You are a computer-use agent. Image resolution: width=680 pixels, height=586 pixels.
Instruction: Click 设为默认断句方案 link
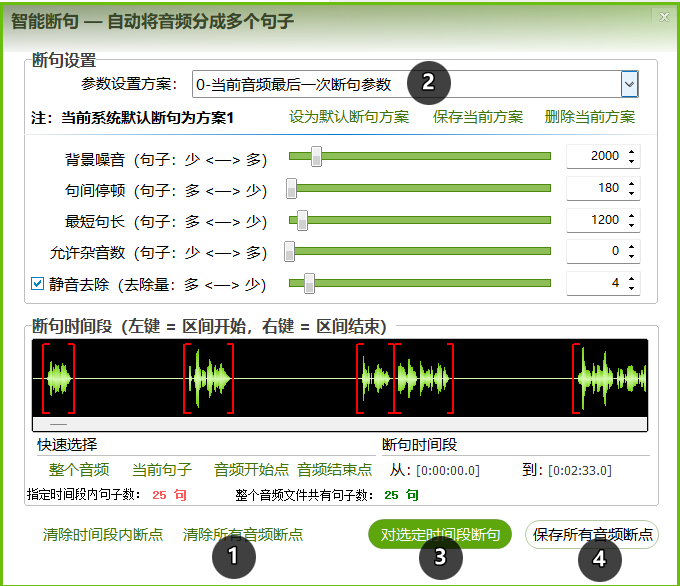349,117
